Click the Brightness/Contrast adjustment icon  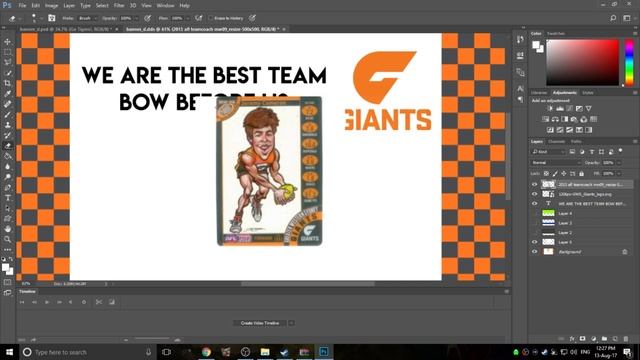pos(550,109)
